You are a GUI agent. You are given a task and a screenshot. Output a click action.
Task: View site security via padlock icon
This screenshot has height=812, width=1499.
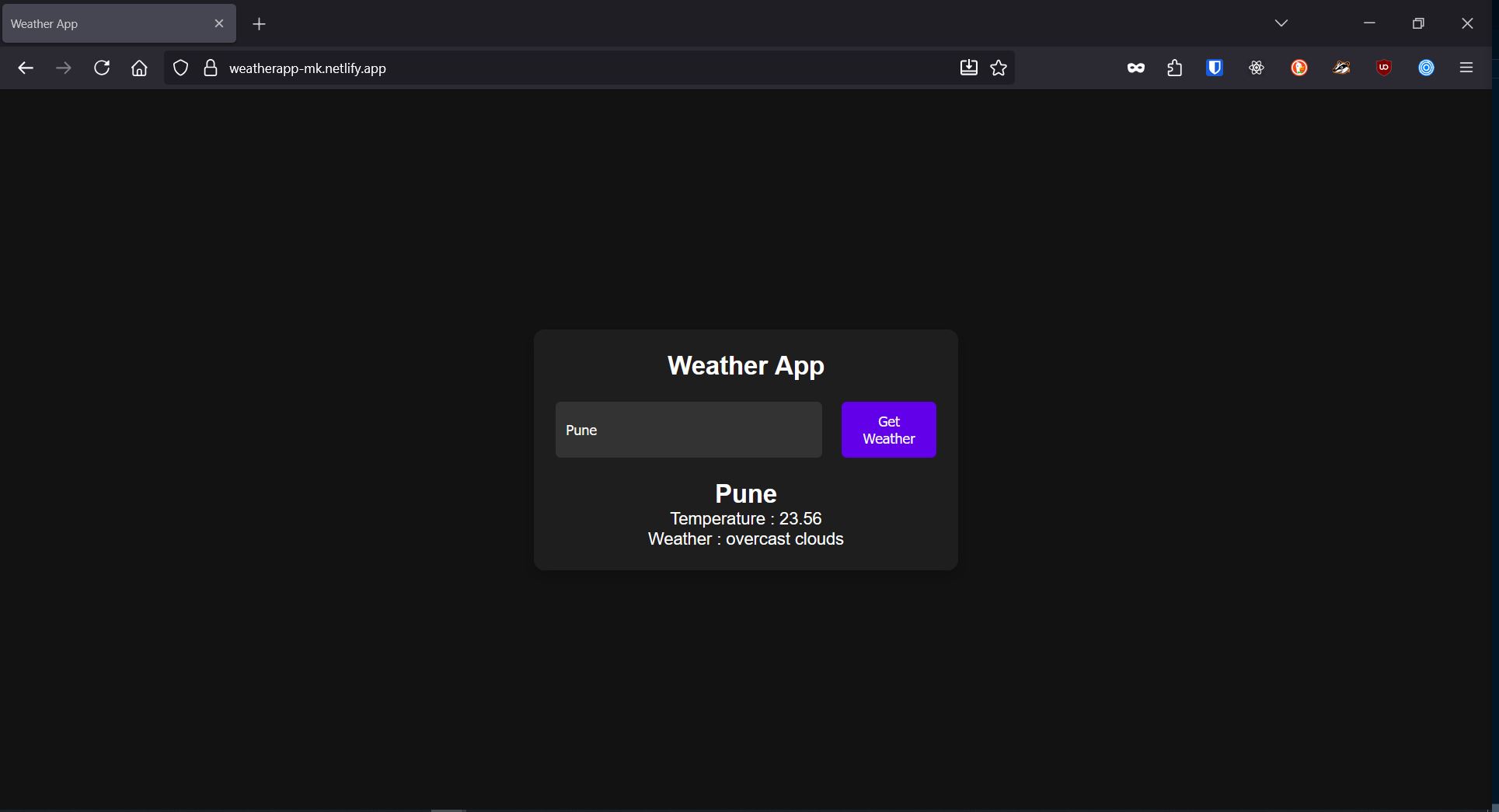210,68
